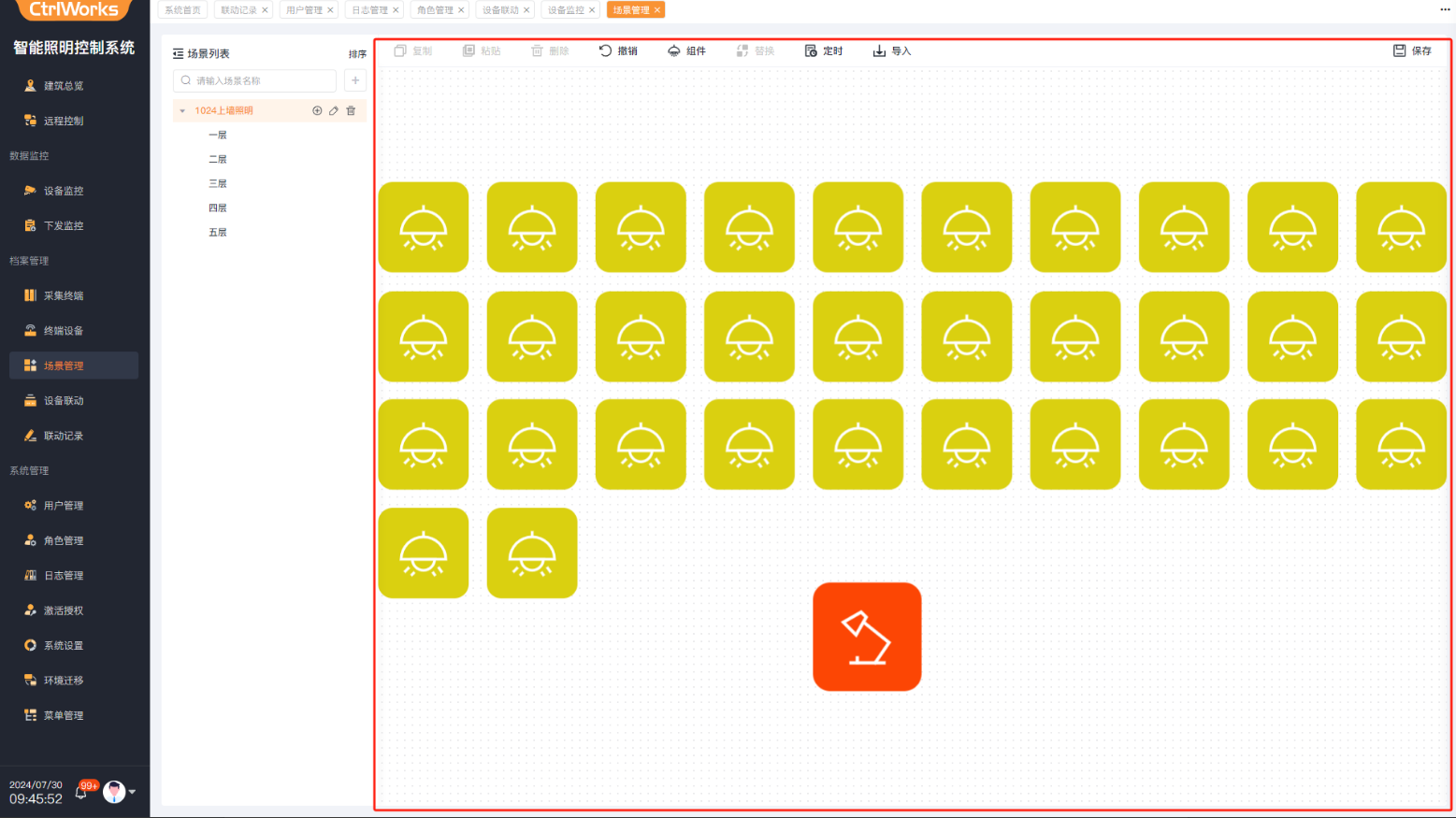Select the orange desk lamp device on canvas
This screenshot has width=1456, height=818.
[867, 637]
